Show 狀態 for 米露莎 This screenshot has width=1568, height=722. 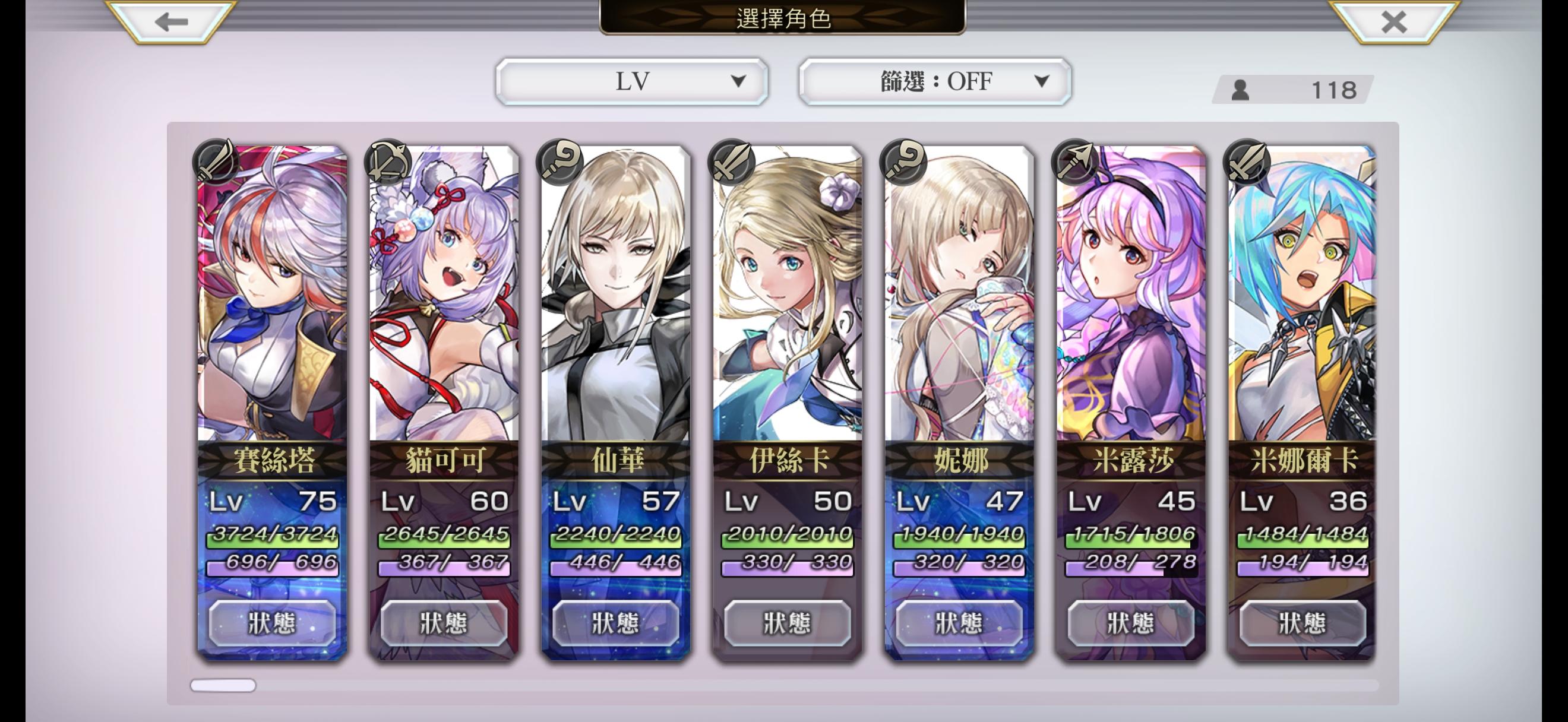click(1130, 623)
